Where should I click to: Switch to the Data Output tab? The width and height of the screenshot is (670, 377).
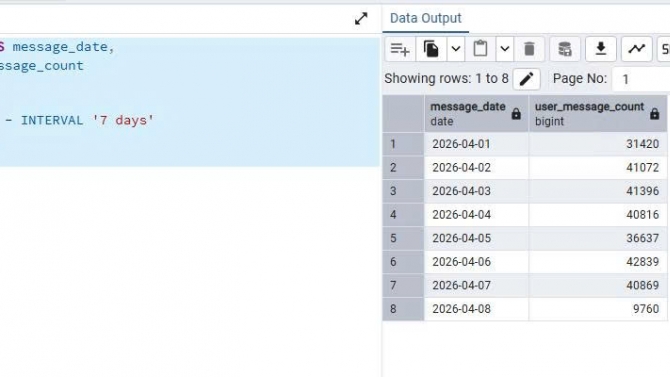pos(426,18)
